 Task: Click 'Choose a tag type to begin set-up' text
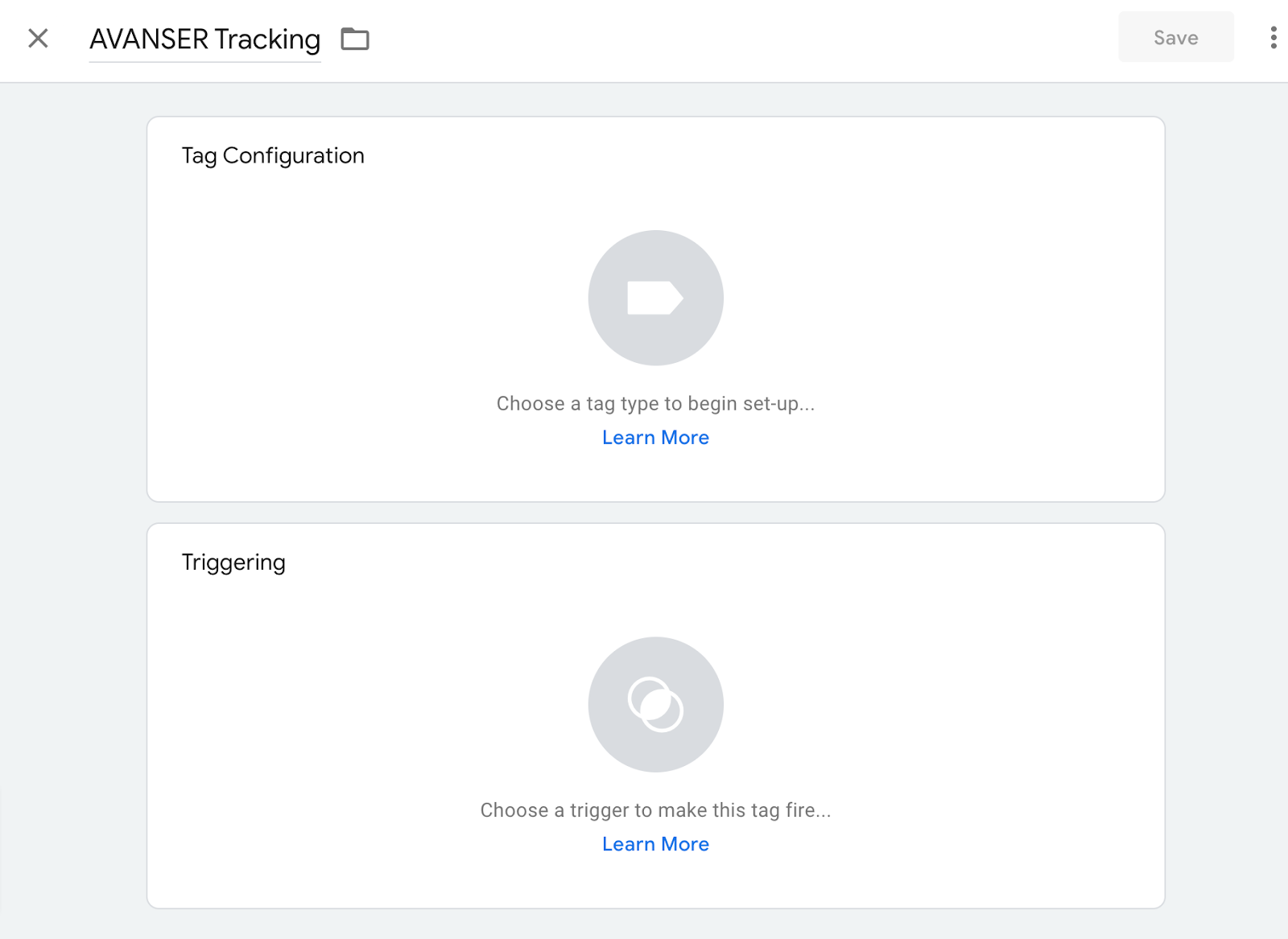pos(655,404)
